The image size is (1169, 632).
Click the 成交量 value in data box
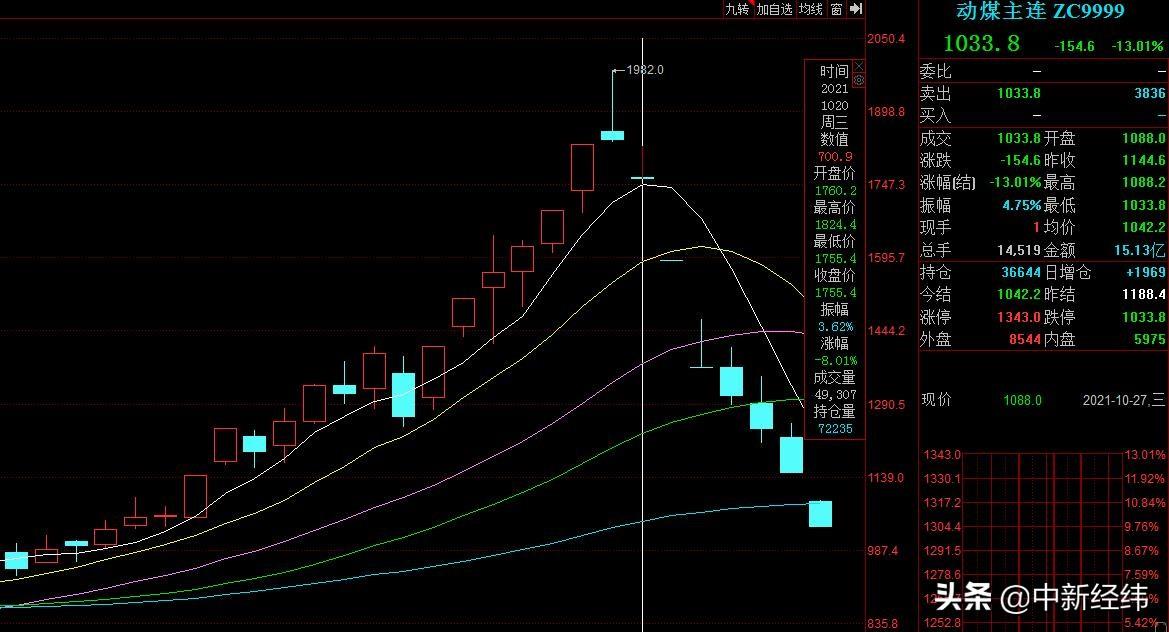[834, 394]
